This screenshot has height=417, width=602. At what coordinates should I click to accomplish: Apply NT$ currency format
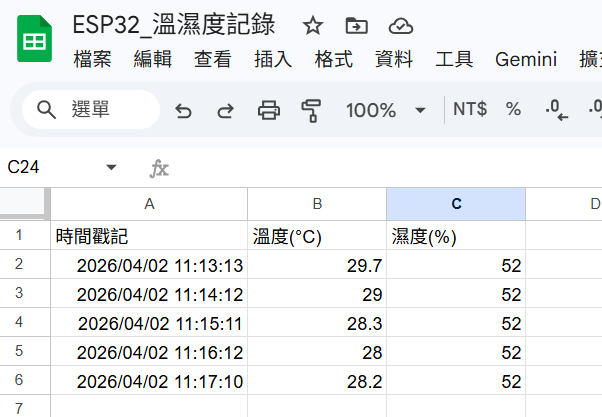(x=470, y=110)
